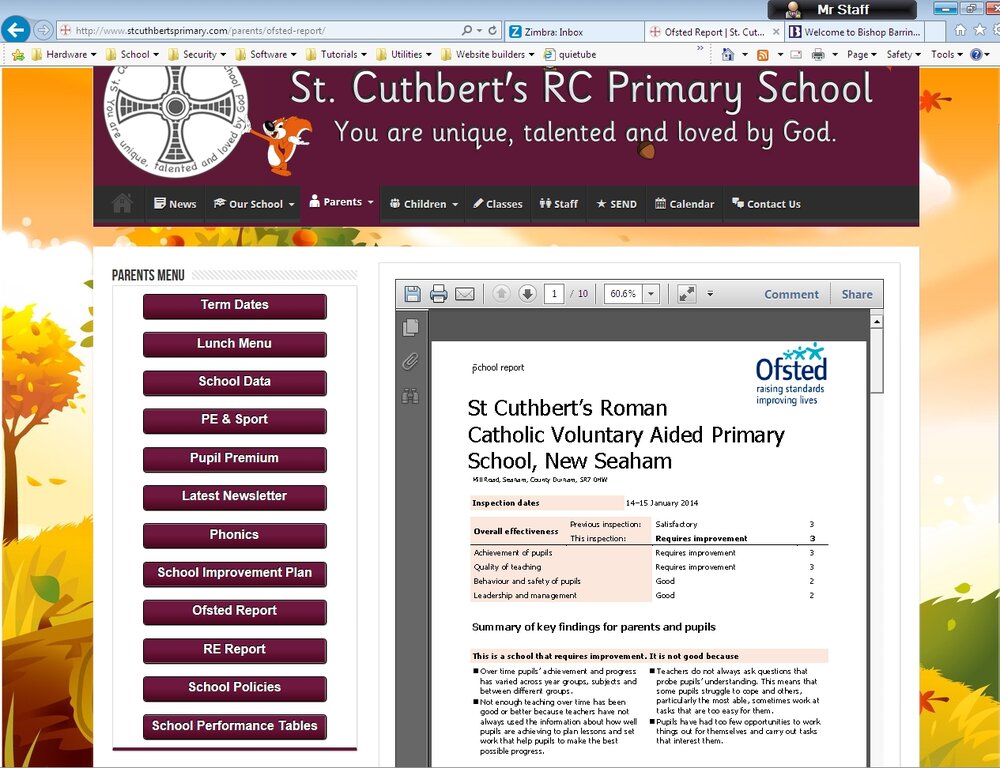Expand the Our School navigation menu
1000x768 pixels.
[254, 204]
